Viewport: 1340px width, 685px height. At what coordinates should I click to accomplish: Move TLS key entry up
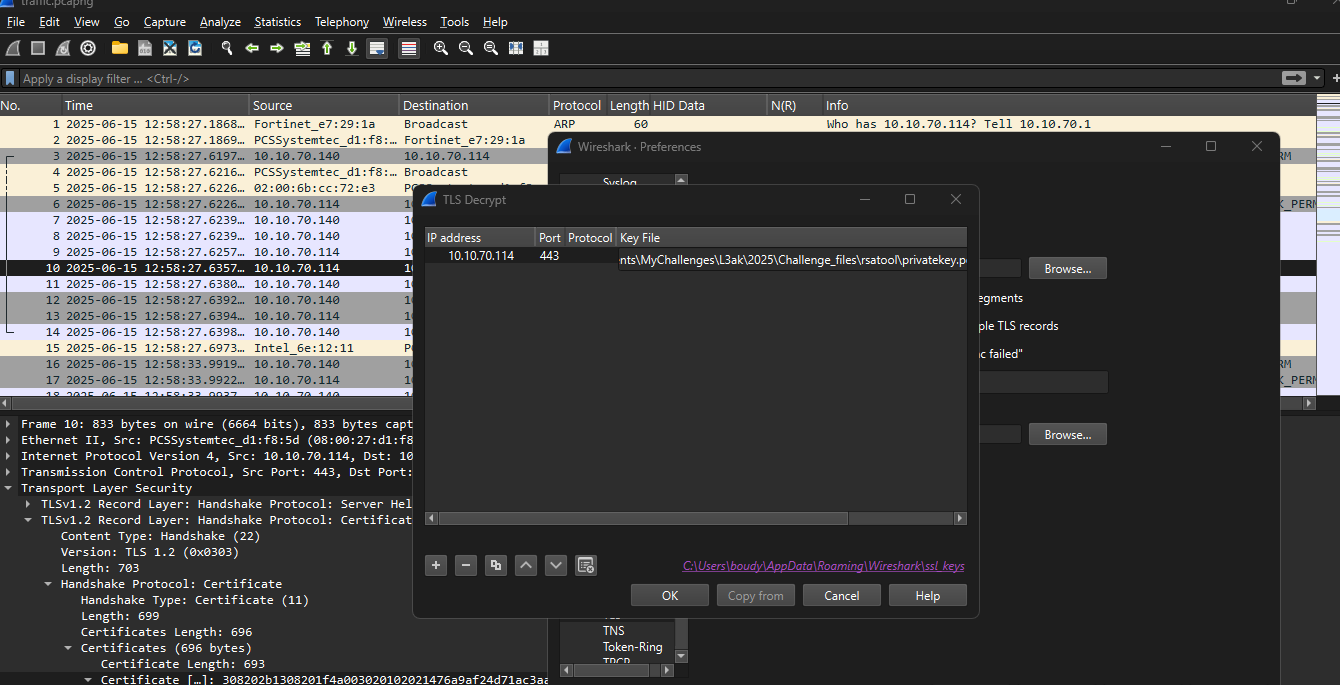click(526, 565)
